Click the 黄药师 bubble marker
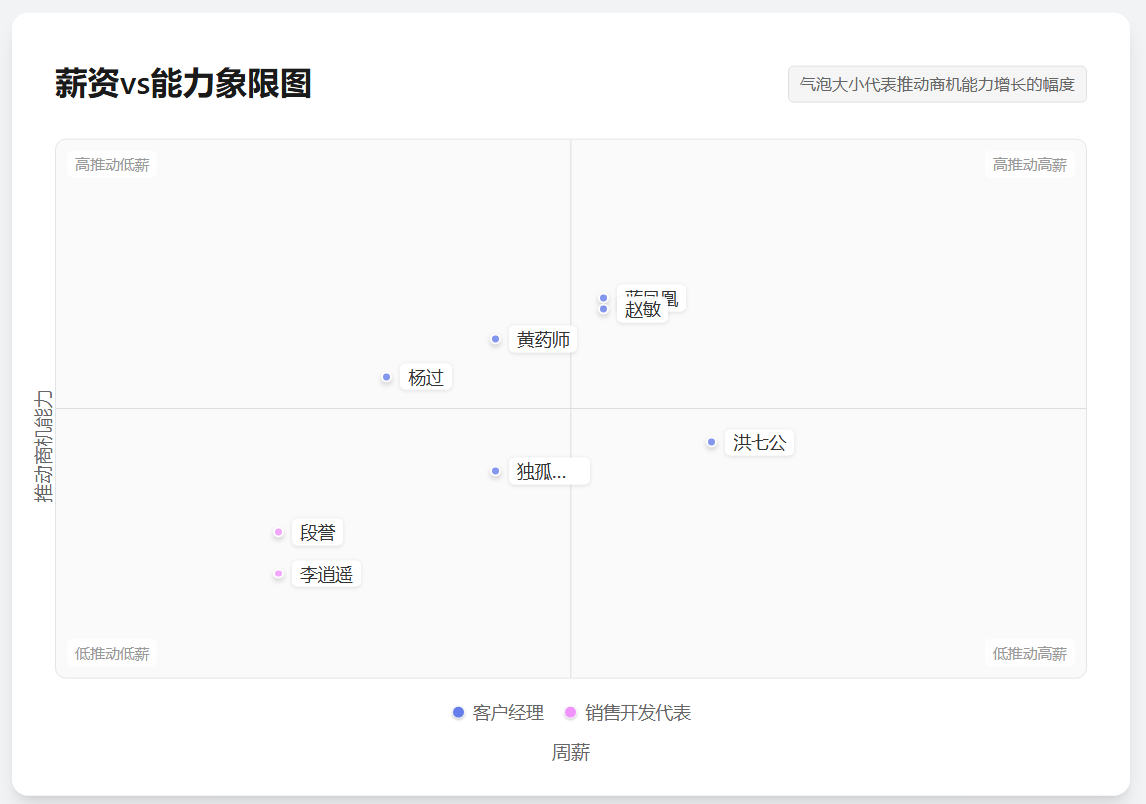 click(495, 339)
